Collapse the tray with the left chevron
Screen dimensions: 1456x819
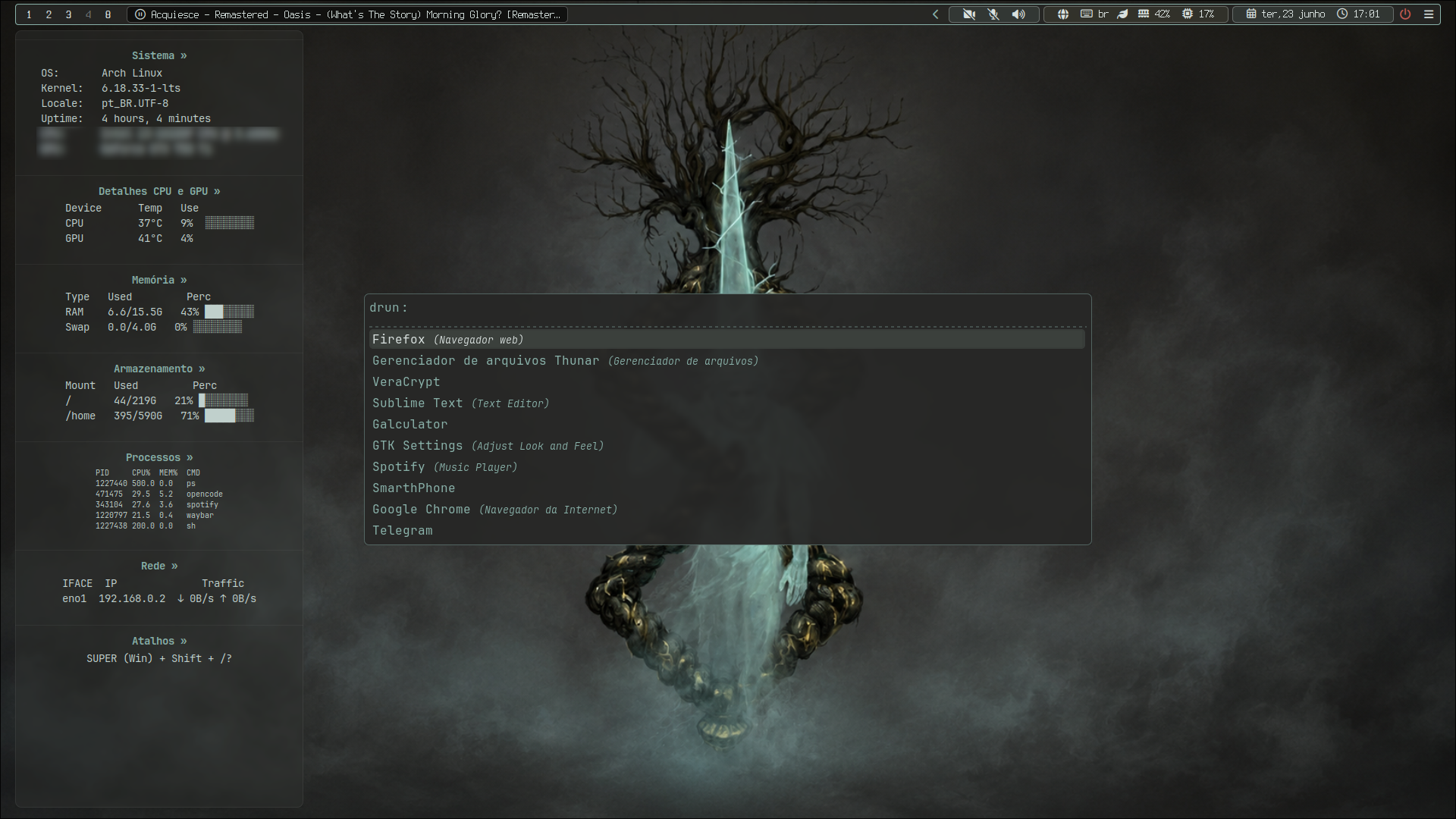pyautogui.click(x=935, y=14)
